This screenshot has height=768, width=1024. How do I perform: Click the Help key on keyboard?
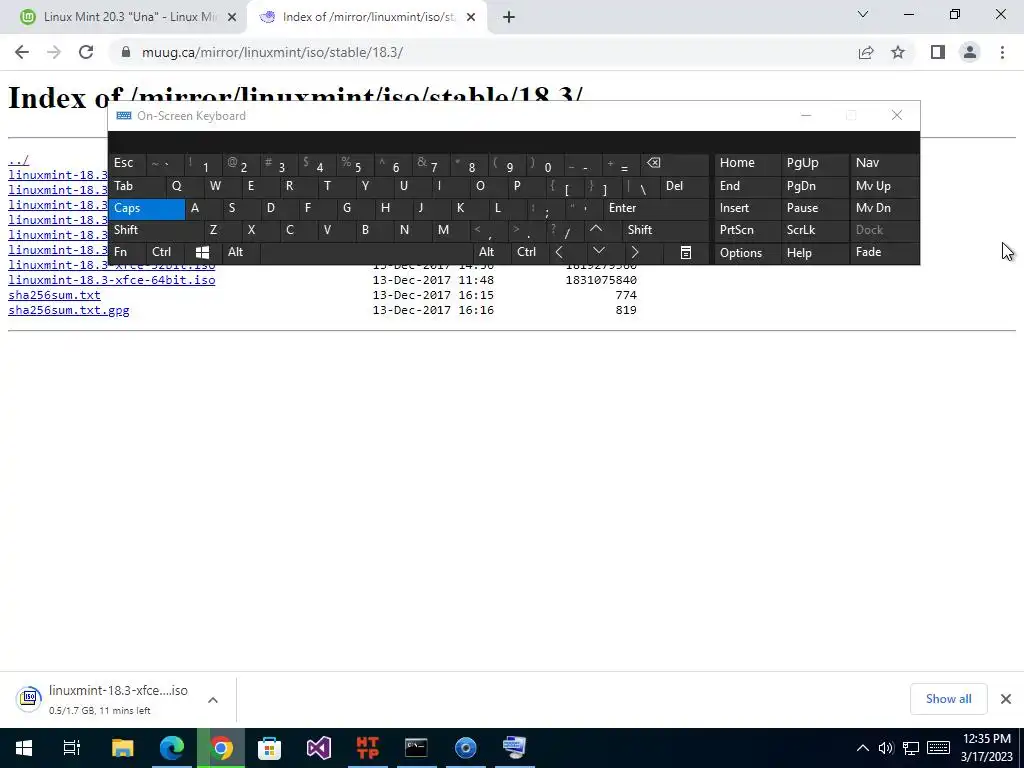click(814, 253)
